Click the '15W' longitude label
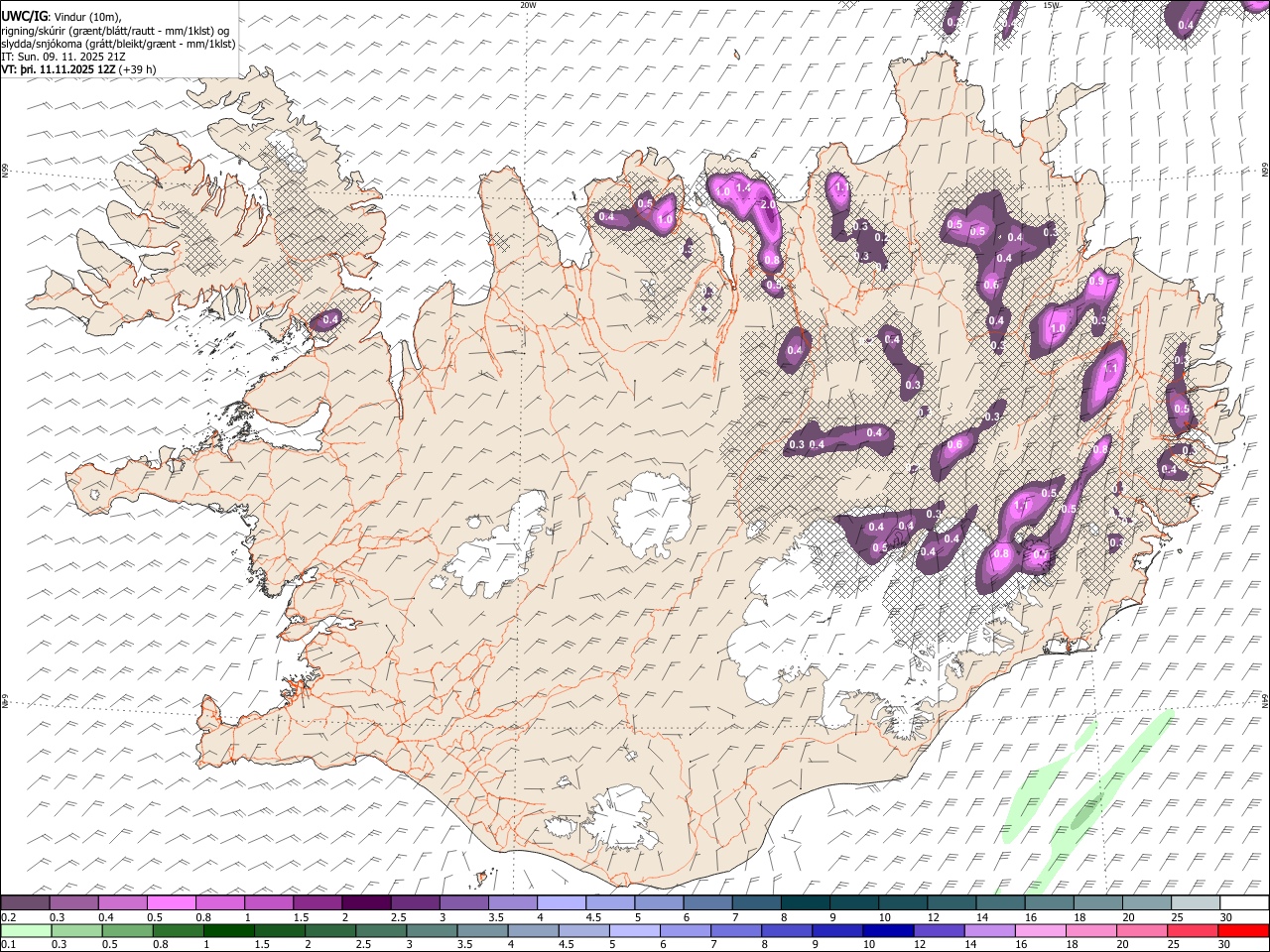Screen dimensions: 1270x952 (x=1052, y=5)
